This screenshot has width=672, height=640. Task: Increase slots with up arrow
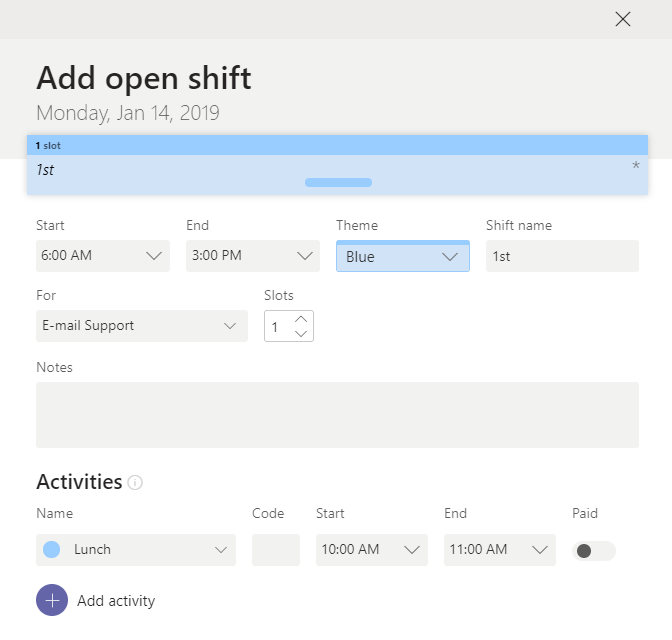[x=301, y=319]
